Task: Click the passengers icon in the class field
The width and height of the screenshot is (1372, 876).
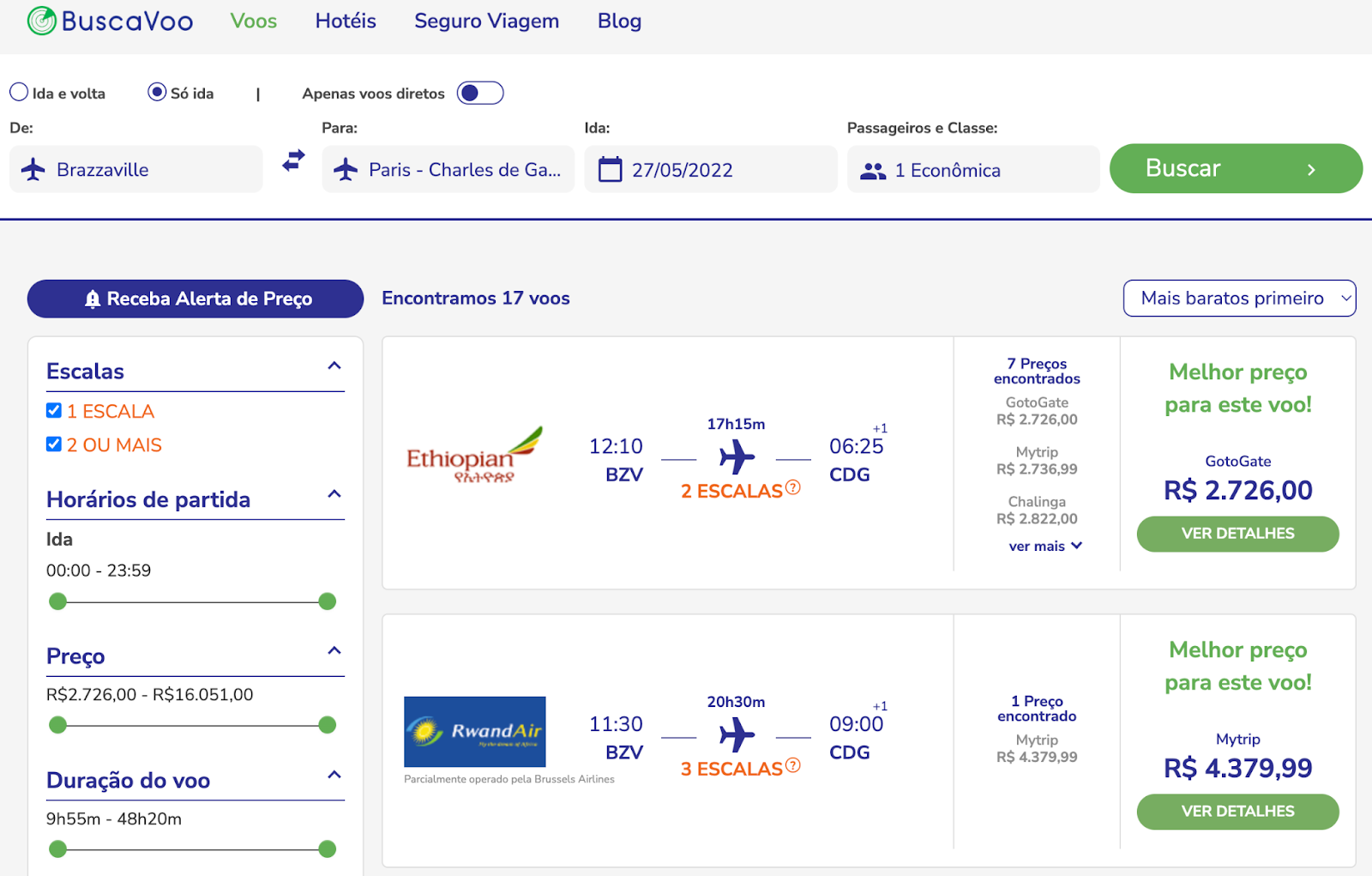Action: coord(873,169)
